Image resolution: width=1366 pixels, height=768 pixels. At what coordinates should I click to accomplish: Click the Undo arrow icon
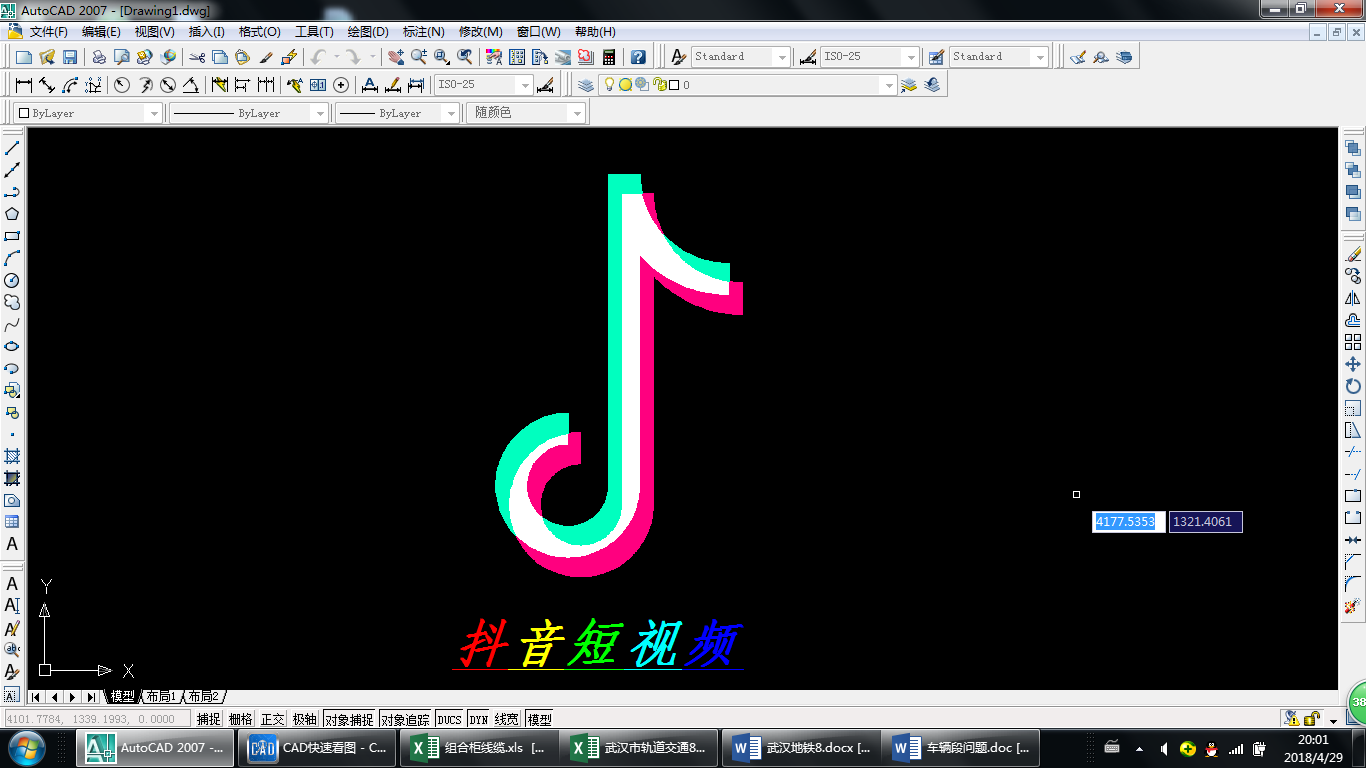coord(318,57)
